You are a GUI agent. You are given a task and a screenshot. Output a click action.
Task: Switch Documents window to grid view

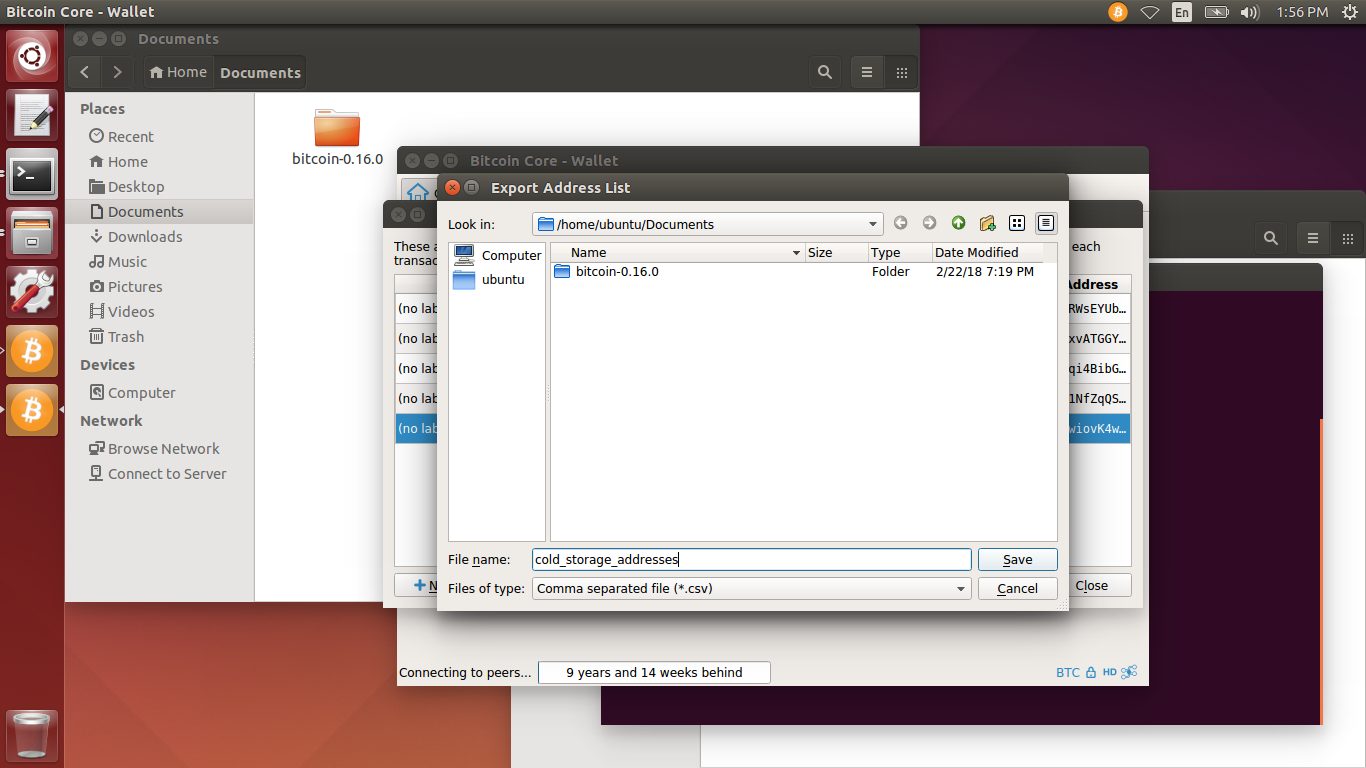[x=901, y=72]
